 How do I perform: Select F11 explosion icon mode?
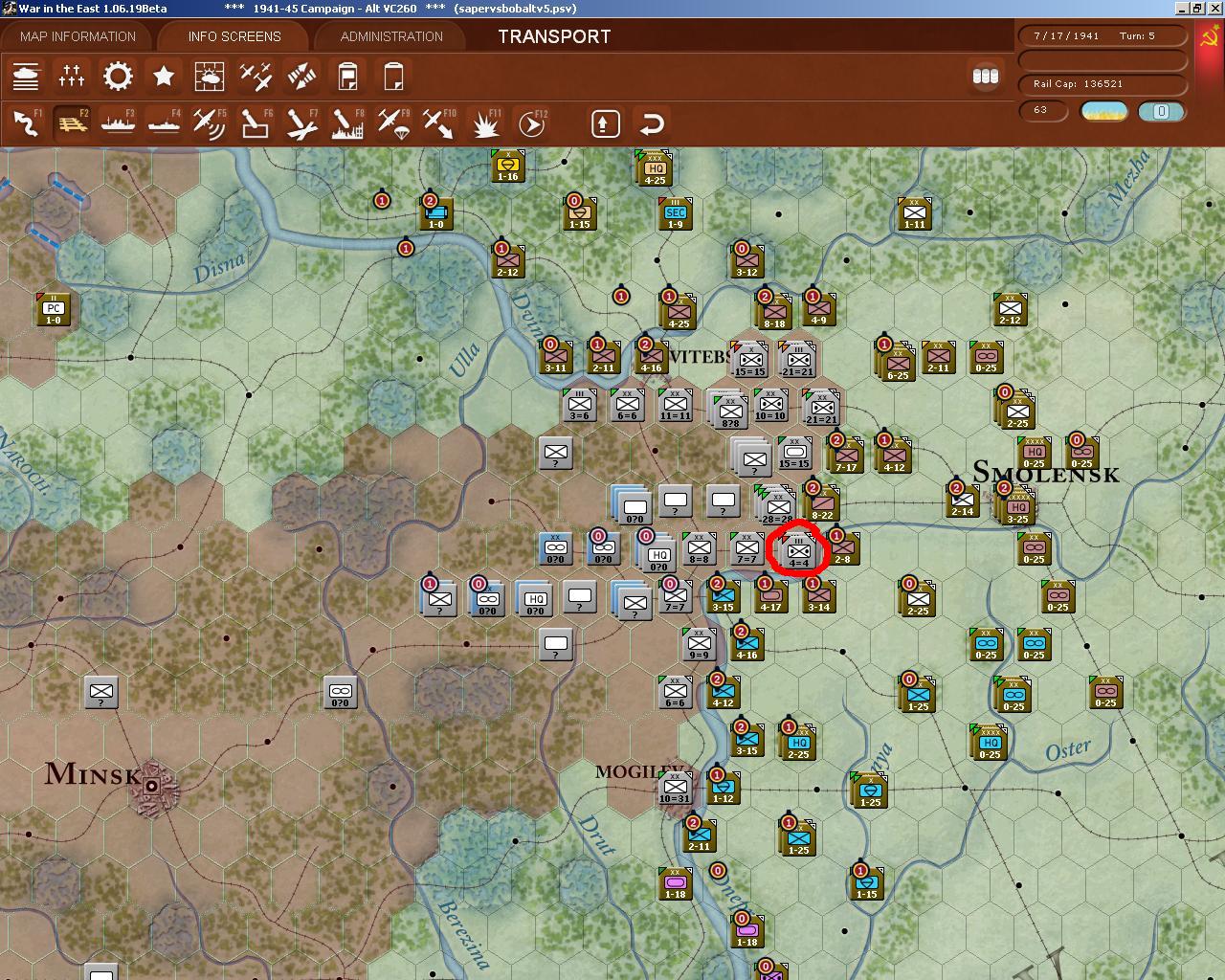485,123
